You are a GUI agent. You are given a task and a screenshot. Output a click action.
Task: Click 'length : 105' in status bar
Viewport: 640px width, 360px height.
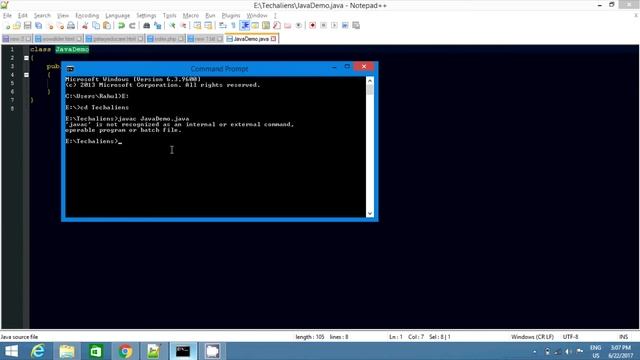coord(310,337)
